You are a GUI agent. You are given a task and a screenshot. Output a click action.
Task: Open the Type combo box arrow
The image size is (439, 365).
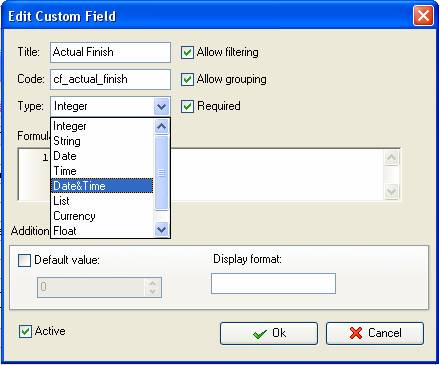coord(162,106)
